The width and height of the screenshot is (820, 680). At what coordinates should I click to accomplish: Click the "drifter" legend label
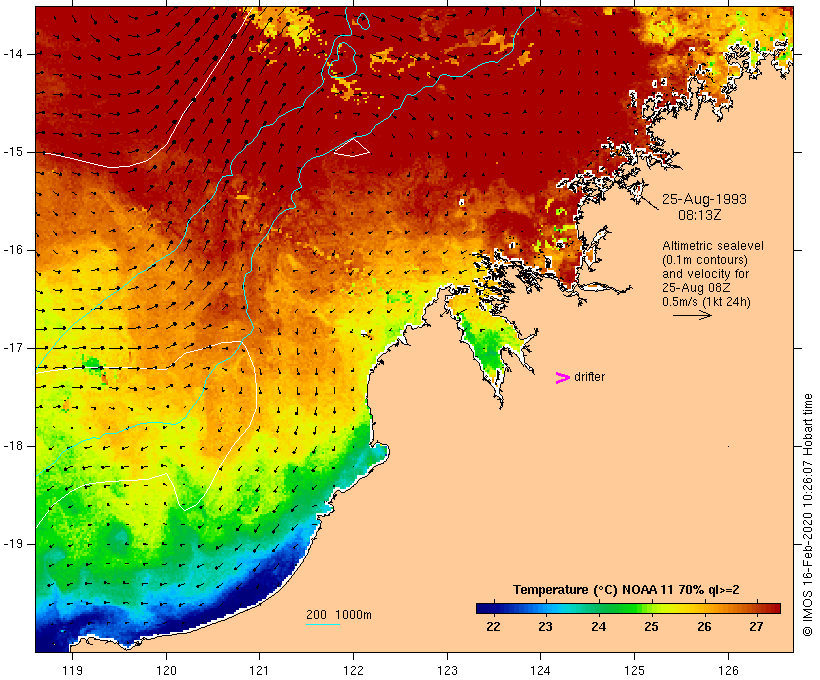coord(589,377)
